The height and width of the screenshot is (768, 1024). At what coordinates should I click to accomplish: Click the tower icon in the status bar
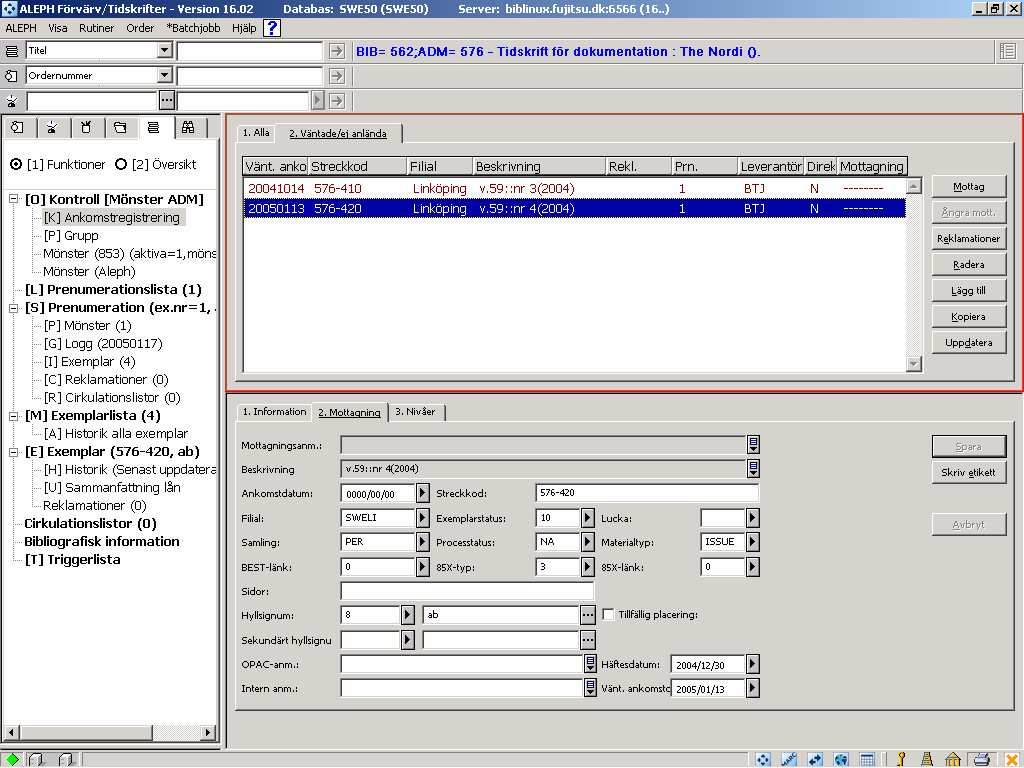coord(926,760)
